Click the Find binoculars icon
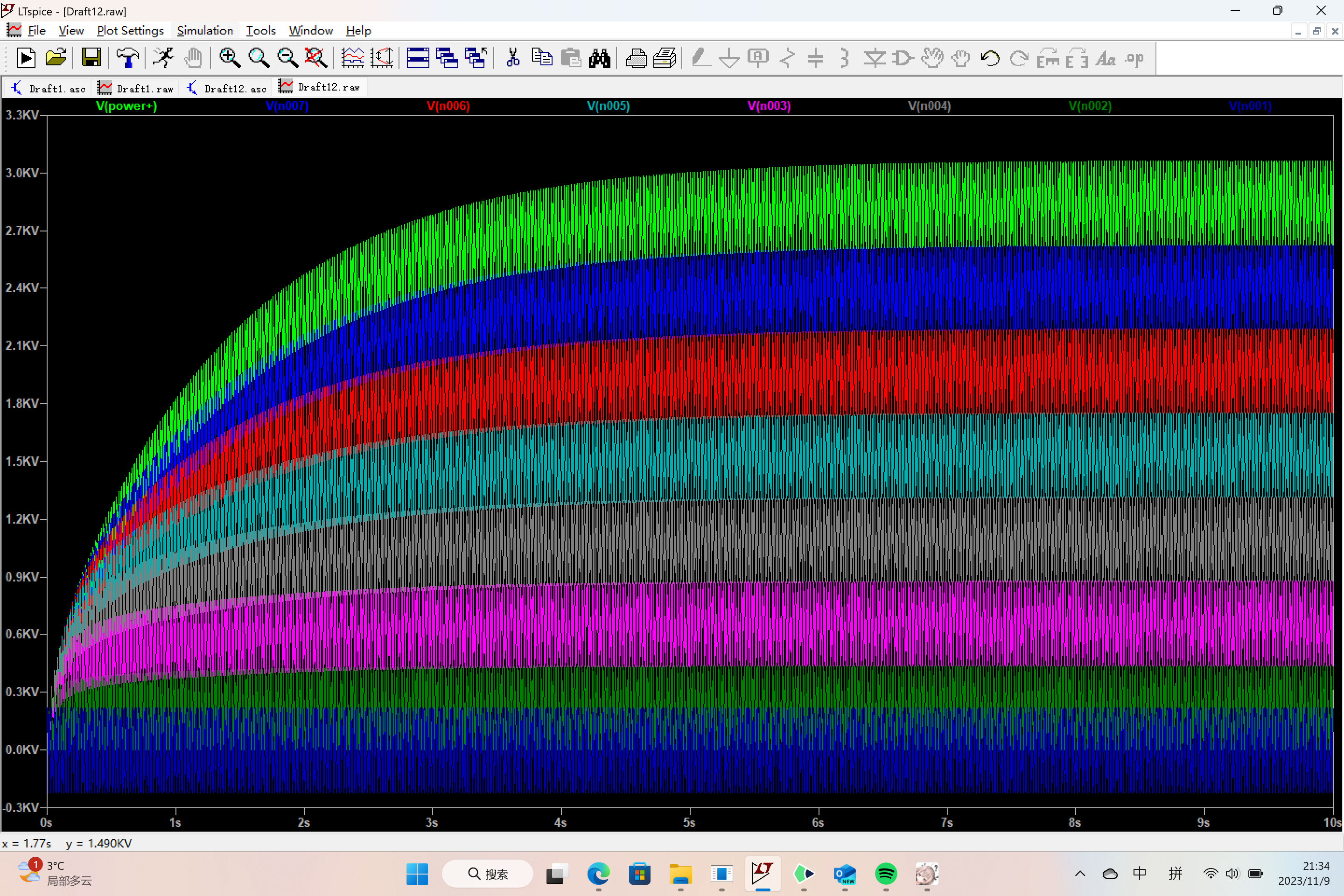This screenshot has height=896, width=1344. (599, 58)
